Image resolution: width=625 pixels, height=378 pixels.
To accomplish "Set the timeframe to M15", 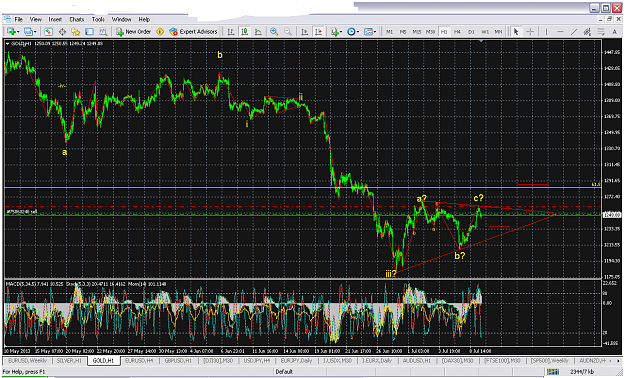I will [417, 32].
